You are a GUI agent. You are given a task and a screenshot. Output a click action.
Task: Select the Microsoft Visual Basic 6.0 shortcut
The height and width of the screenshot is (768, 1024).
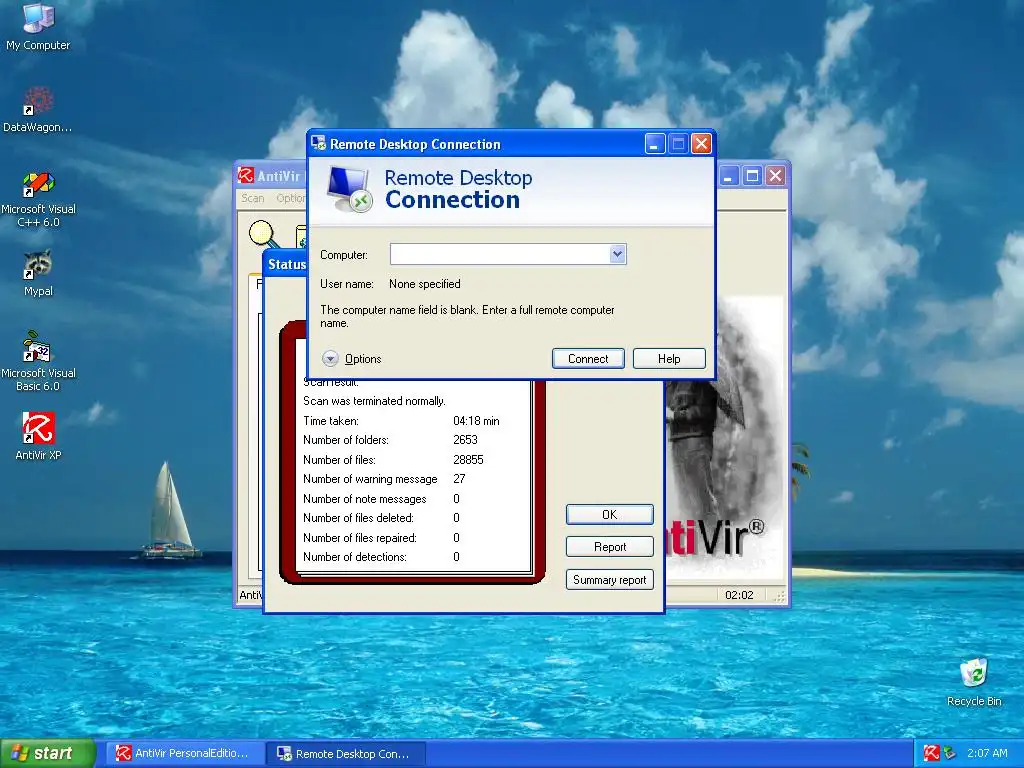pos(38,361)
